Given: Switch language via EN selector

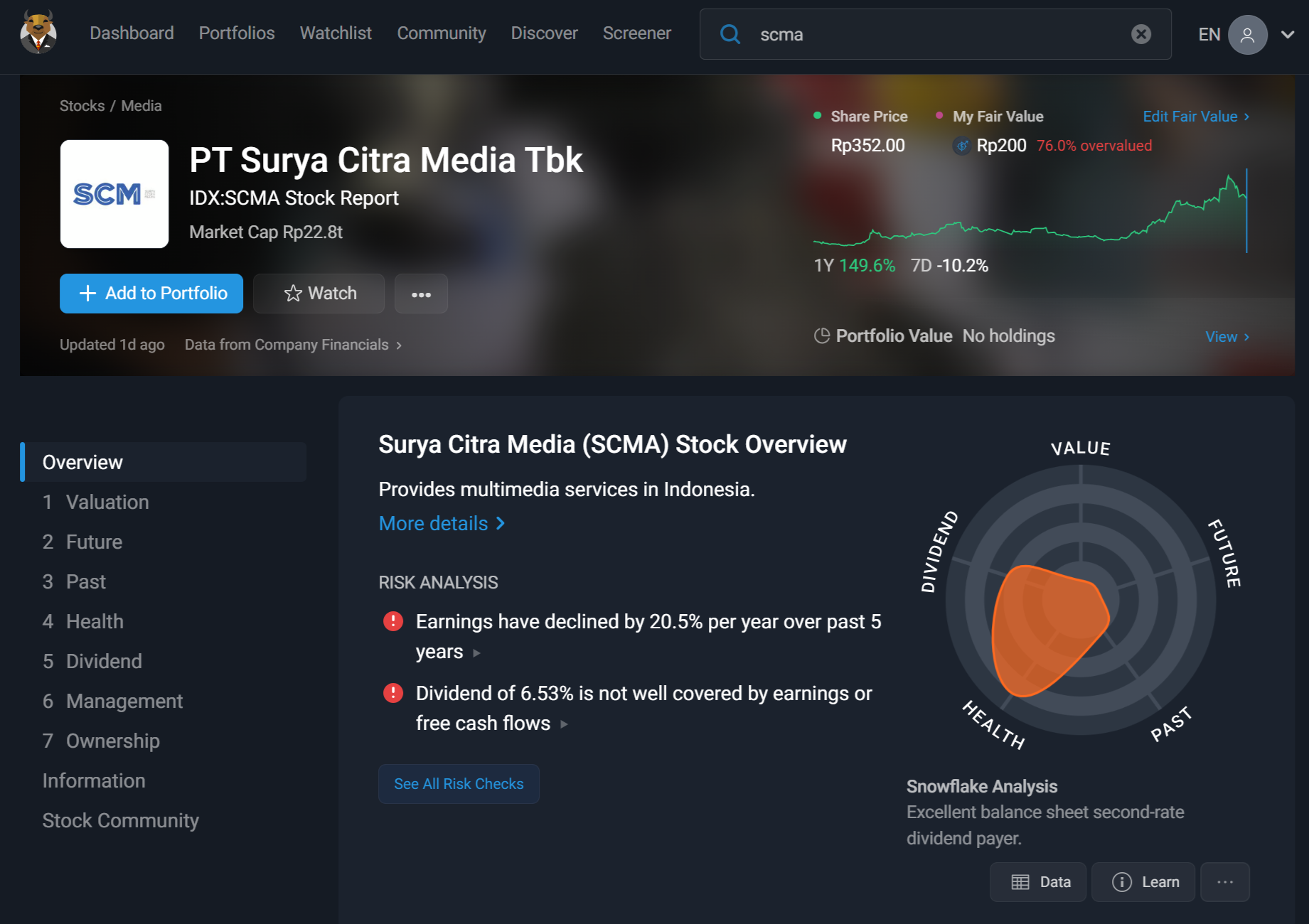Looking at the screenshot, I should [1209, 35].
